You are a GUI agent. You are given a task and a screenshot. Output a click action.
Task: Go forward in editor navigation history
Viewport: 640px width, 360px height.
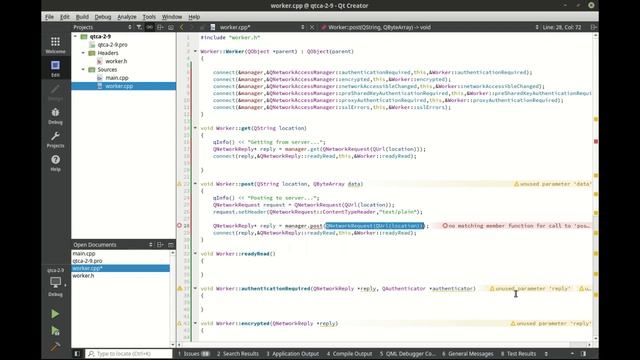click(x=192, y=27)
